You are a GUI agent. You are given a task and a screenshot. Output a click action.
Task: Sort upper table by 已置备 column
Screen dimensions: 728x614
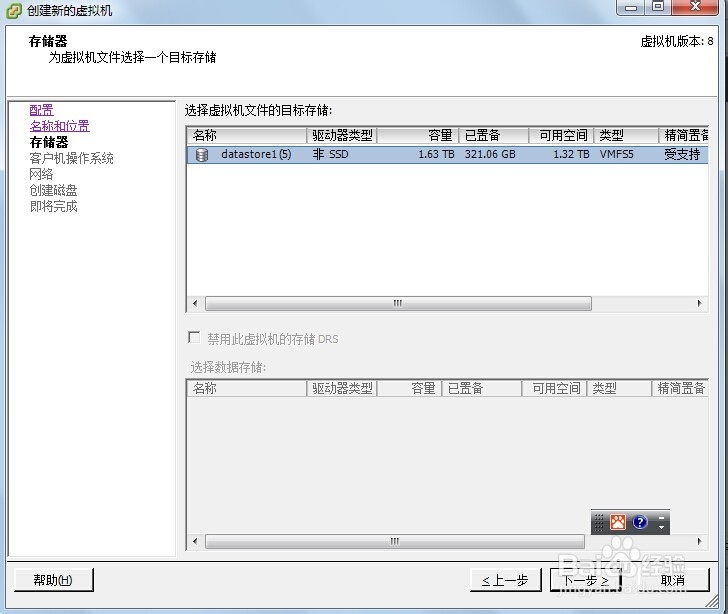(494, 136)
